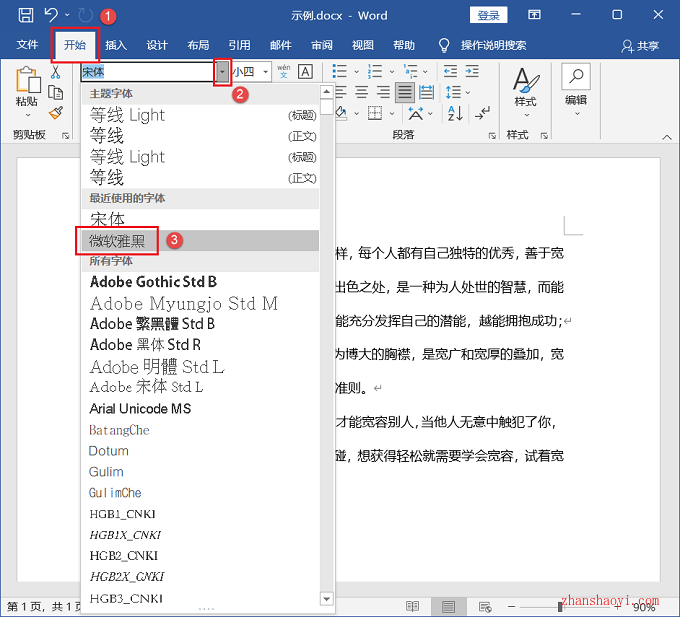Click the character border A icon
Viewport: 680px width, 617px height.
tap(305, 72)
